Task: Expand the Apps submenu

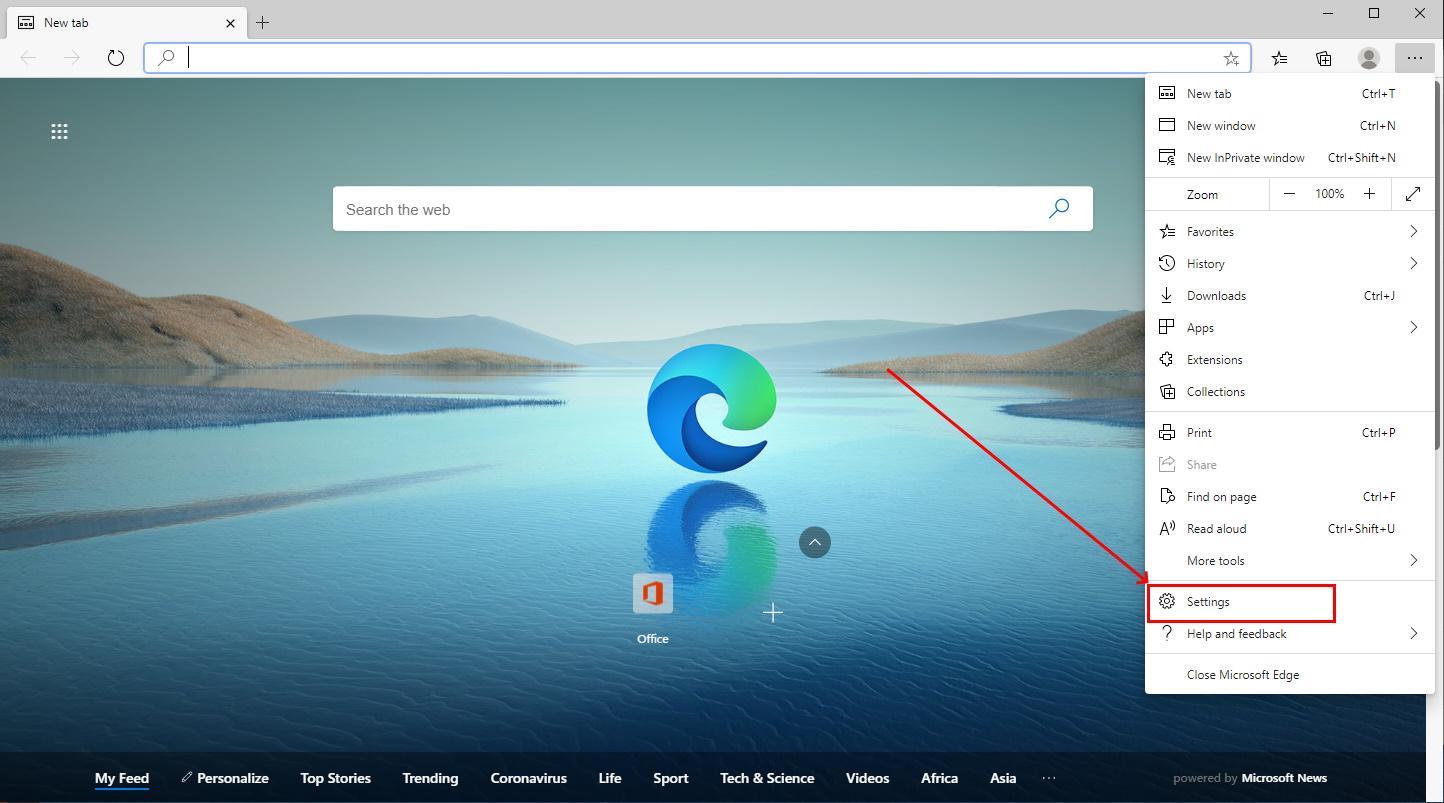Action: tap(1289, 327)
